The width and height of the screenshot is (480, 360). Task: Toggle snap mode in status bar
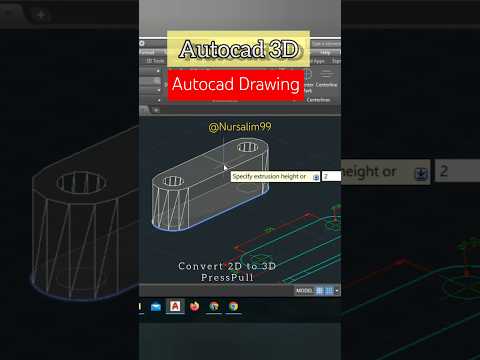(x=329, y=291)
